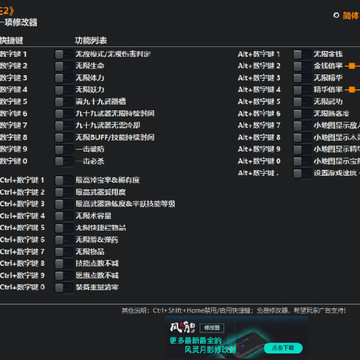360x360 pixels.
Task: Toggle the Alt+数字键 1 money switch
Action: point(302,54)
